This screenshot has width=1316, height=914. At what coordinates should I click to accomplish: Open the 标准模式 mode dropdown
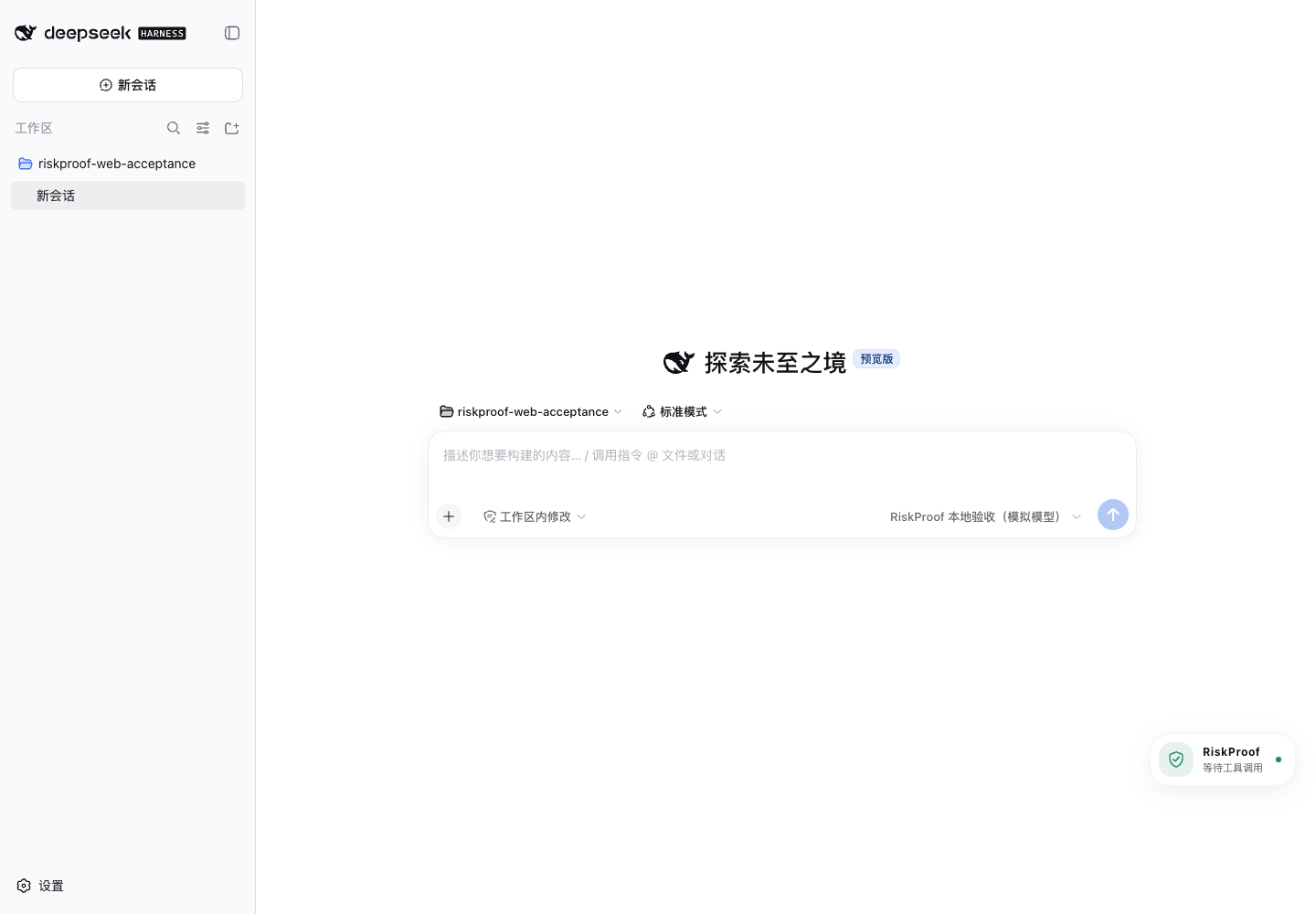click(x=683, y=412)
